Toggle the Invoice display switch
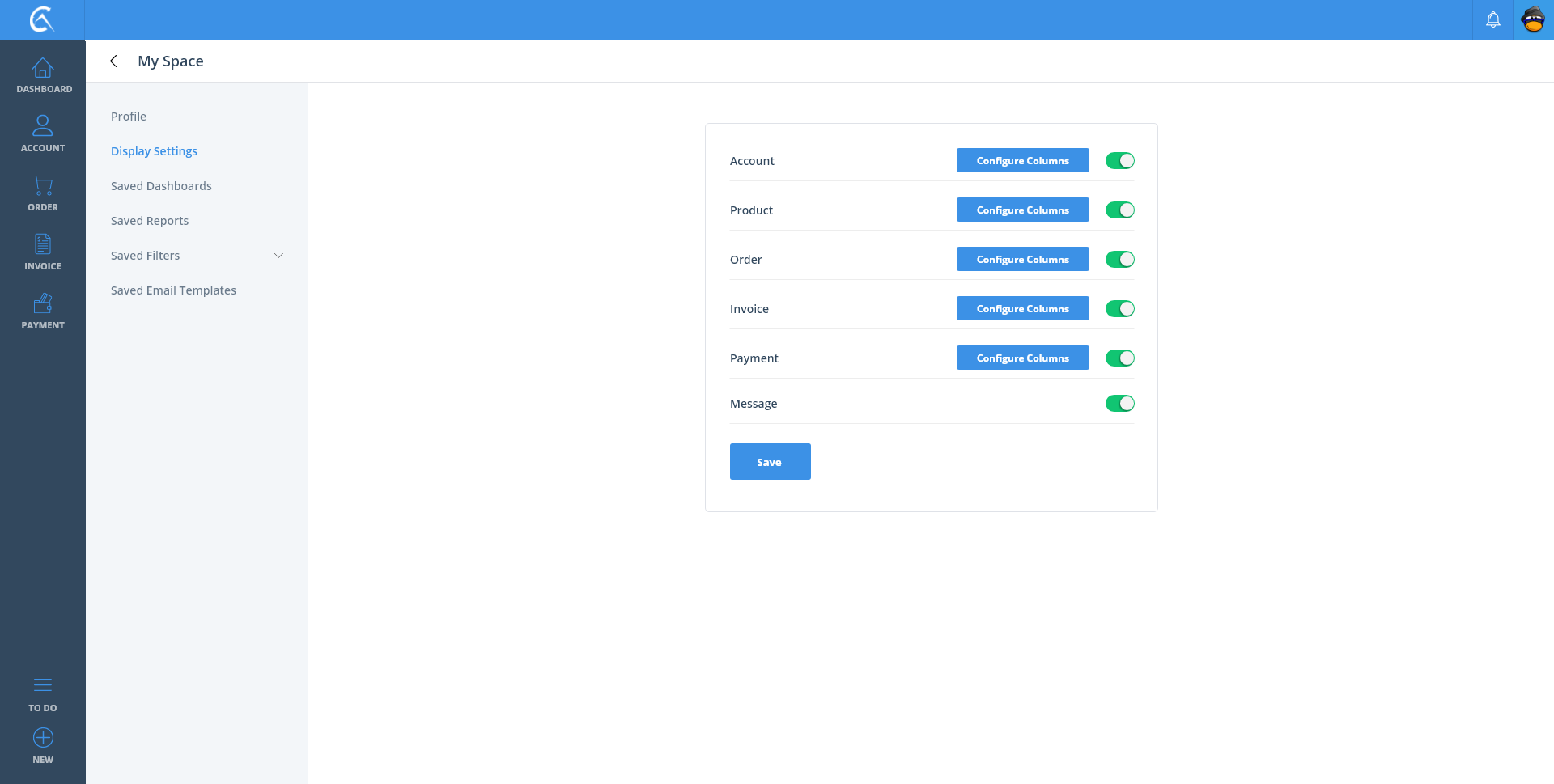Viewport: 1554px width, 784px height. [1119, 309]
